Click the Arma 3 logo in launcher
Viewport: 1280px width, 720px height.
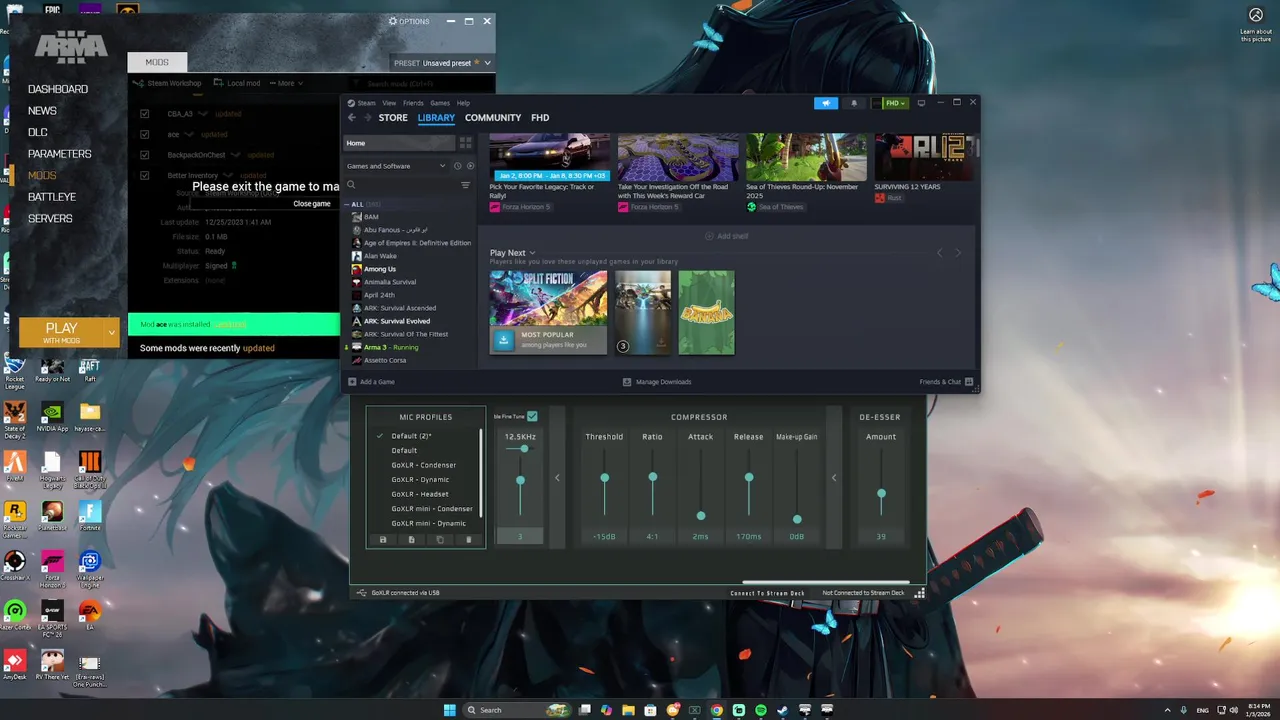coord(71,46)
